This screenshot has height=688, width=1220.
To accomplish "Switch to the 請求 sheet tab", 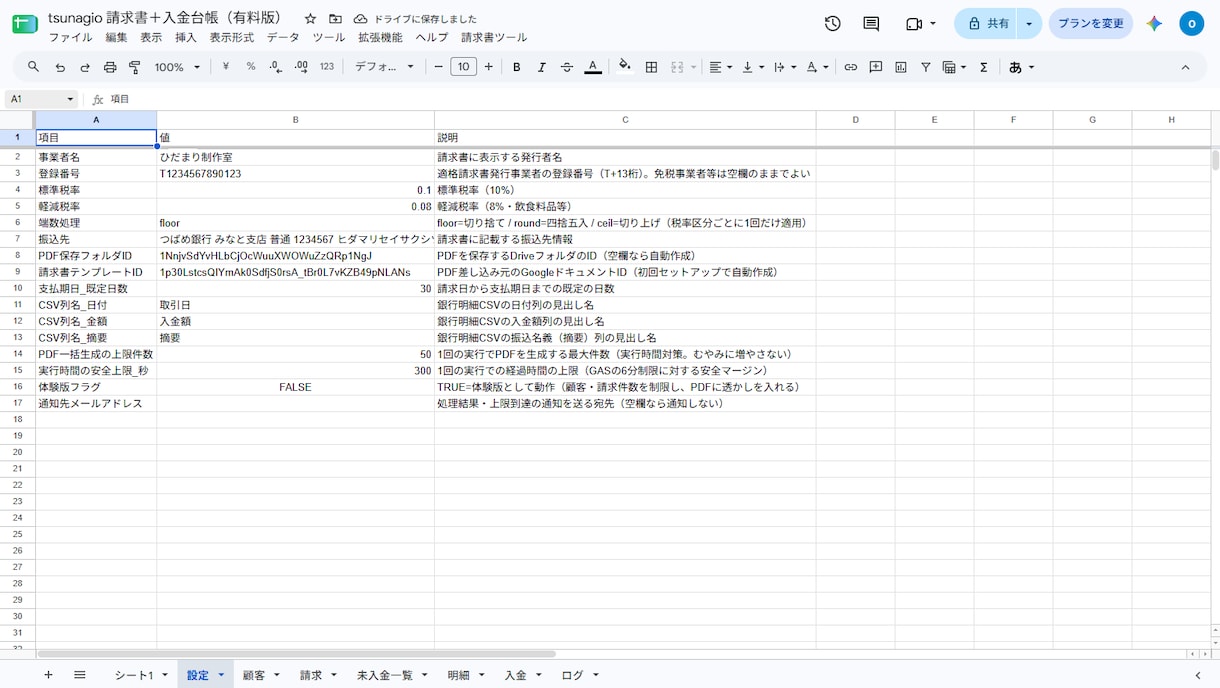I will coord(311,675).
